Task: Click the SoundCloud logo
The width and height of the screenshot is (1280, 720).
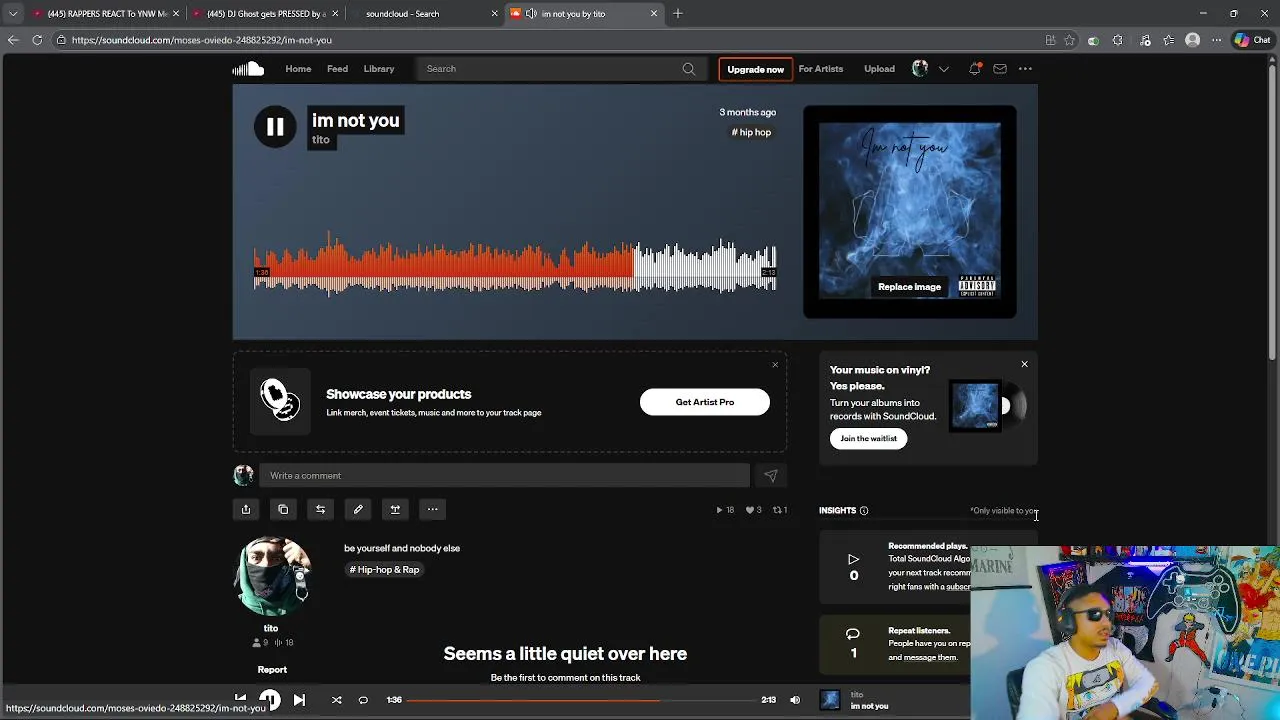Action: [248, 69]
